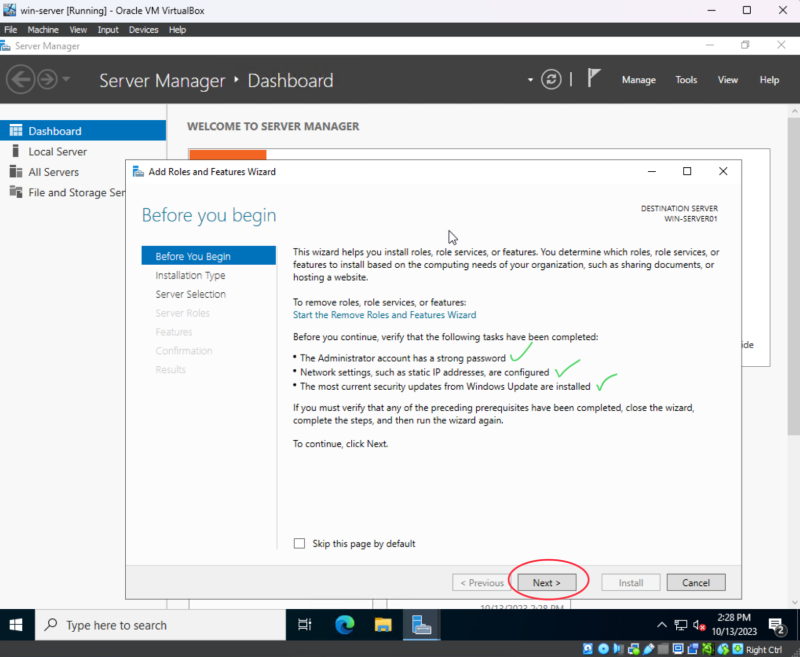Click the Next button in the wizard

coord(546,582)
